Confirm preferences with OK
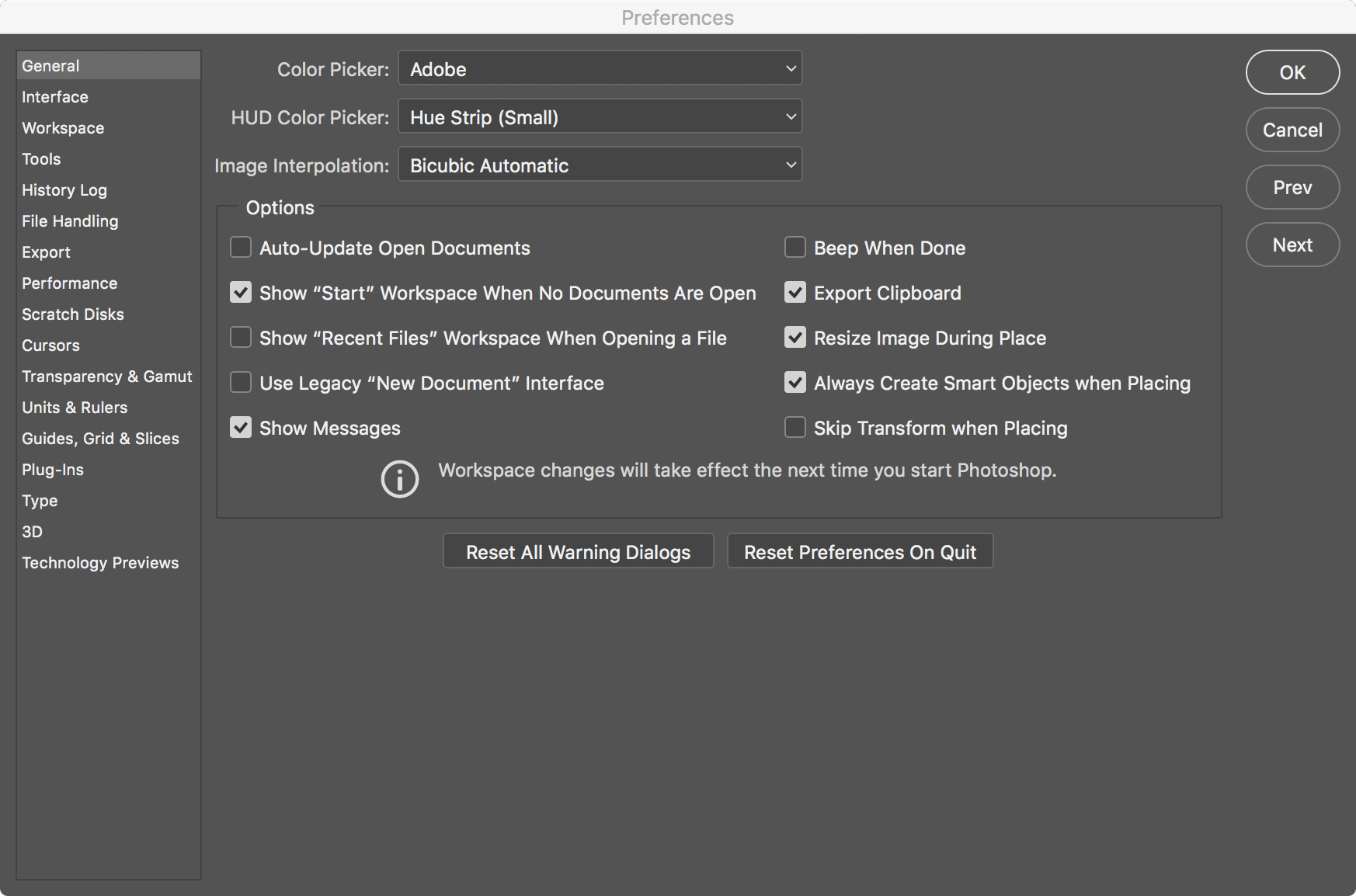Image resolution: width=1356 pixels, height=896 pixels. (x=1292, y=72)
